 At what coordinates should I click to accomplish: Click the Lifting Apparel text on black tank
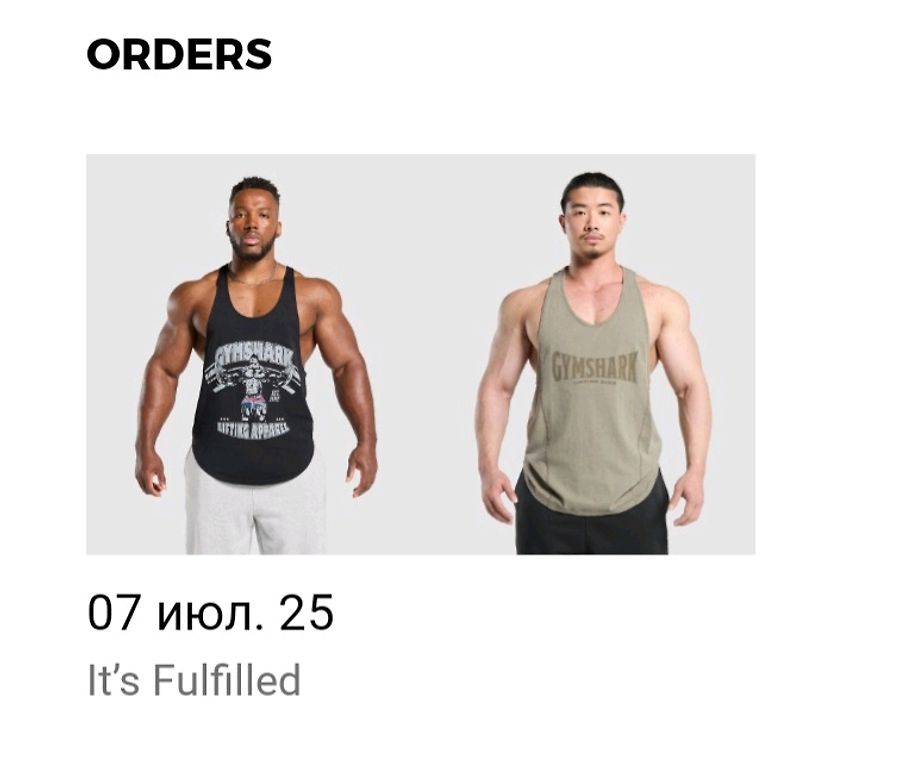(253, 430)
